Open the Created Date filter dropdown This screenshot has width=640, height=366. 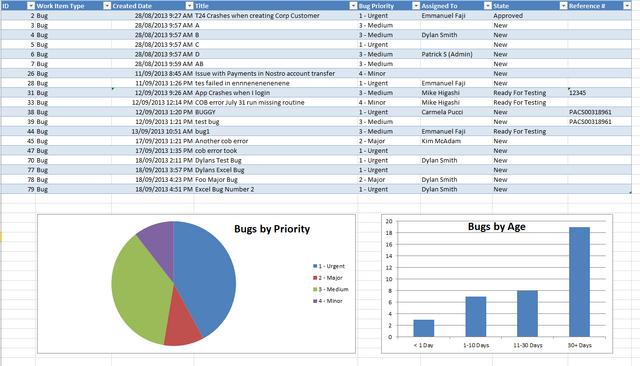(189, 6)
